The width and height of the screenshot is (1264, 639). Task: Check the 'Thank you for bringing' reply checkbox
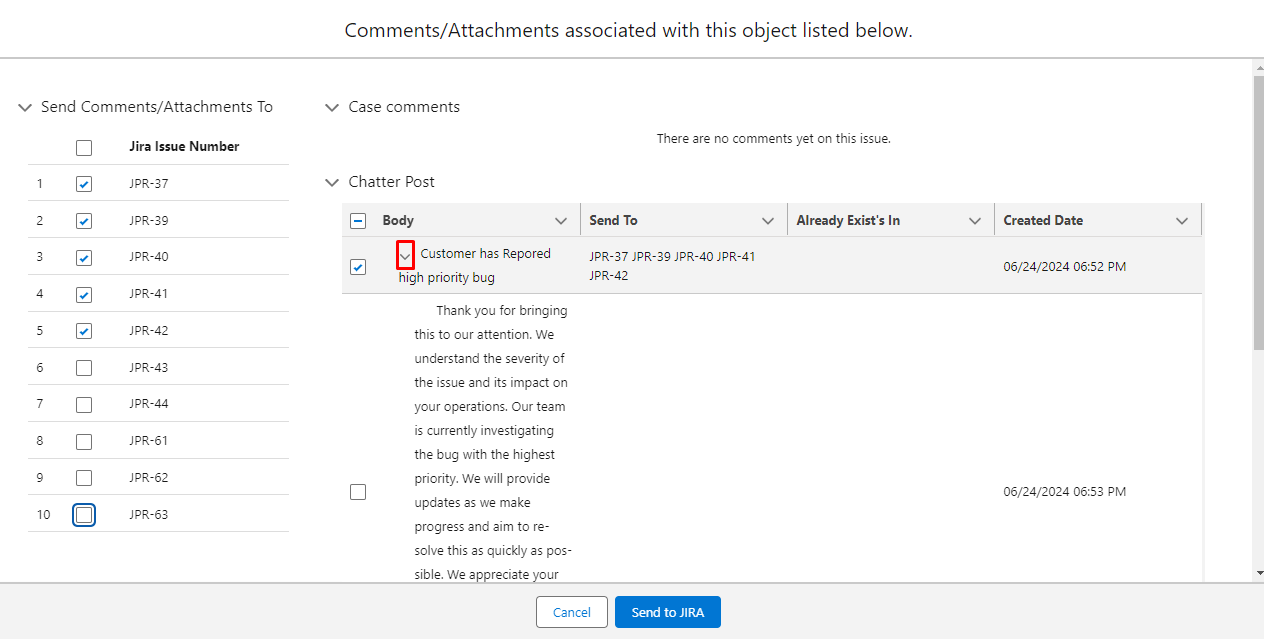[358, 492]
